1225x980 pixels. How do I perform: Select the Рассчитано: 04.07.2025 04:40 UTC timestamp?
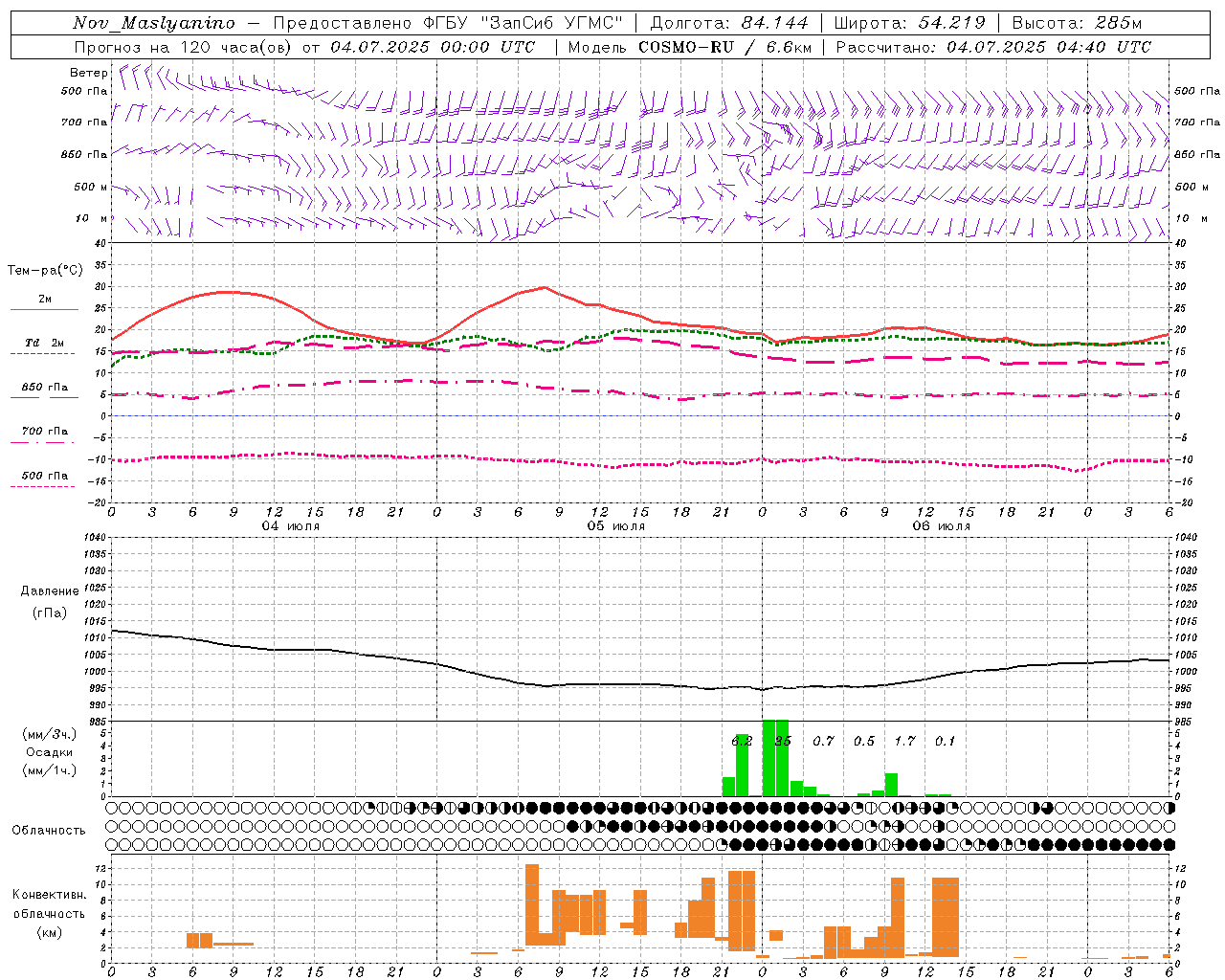[993, 47]
